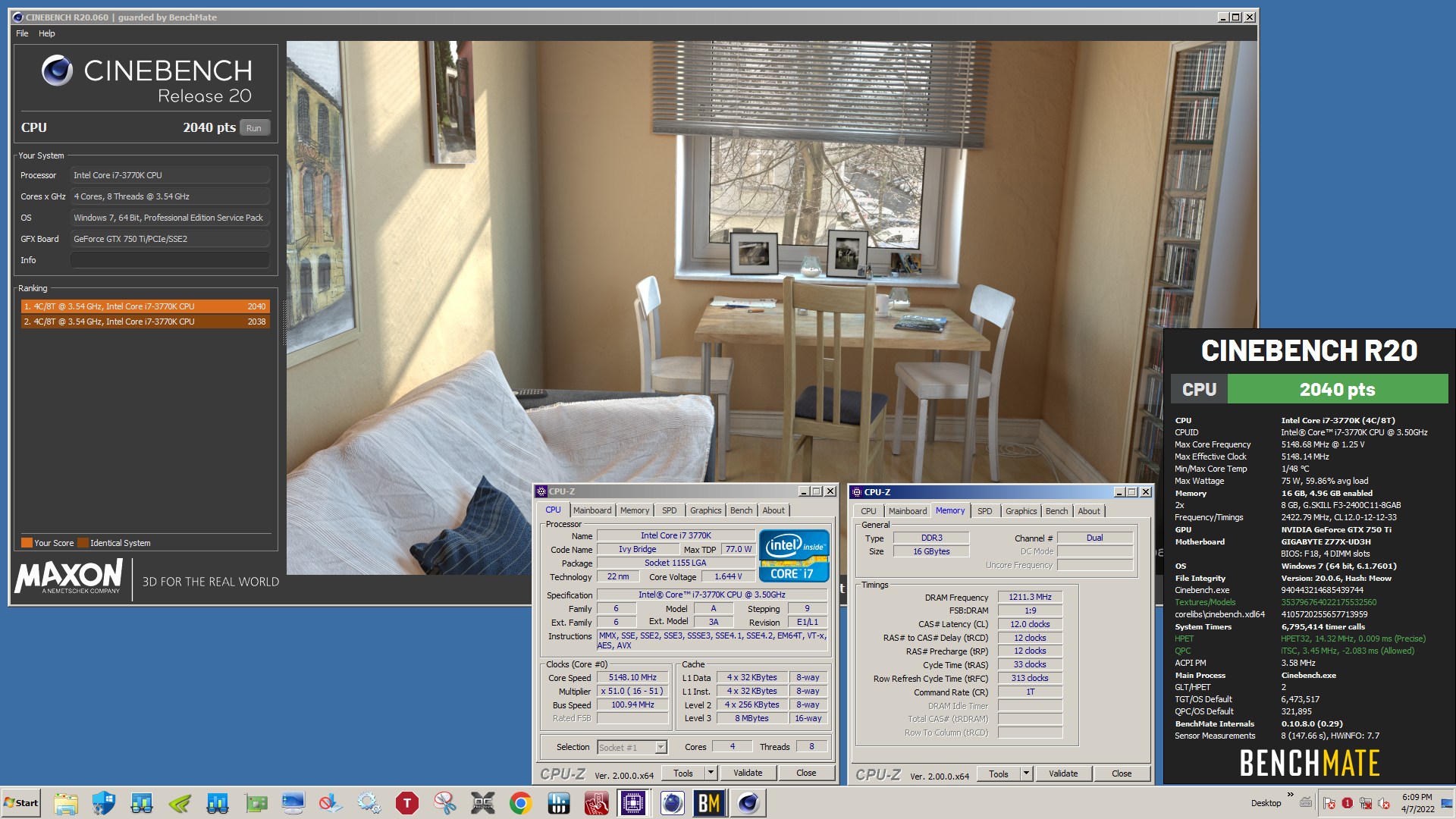Click the Intel Core i7 logo in CPU-Z

click(794, 556)
